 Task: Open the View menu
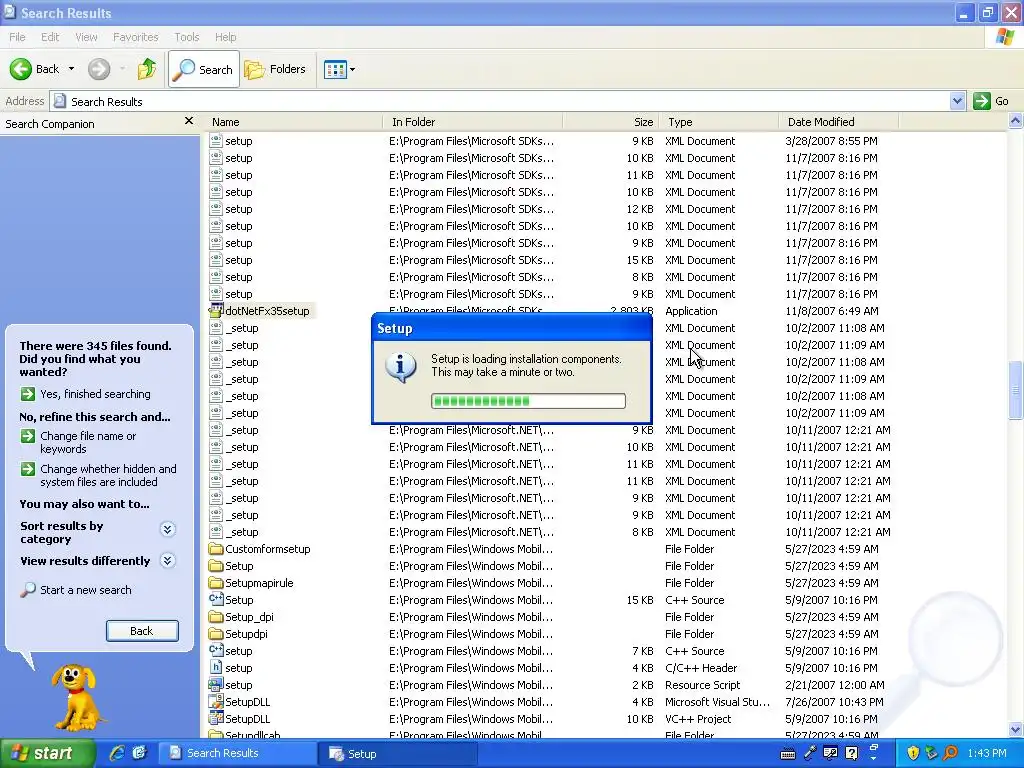tap(86, 37)
